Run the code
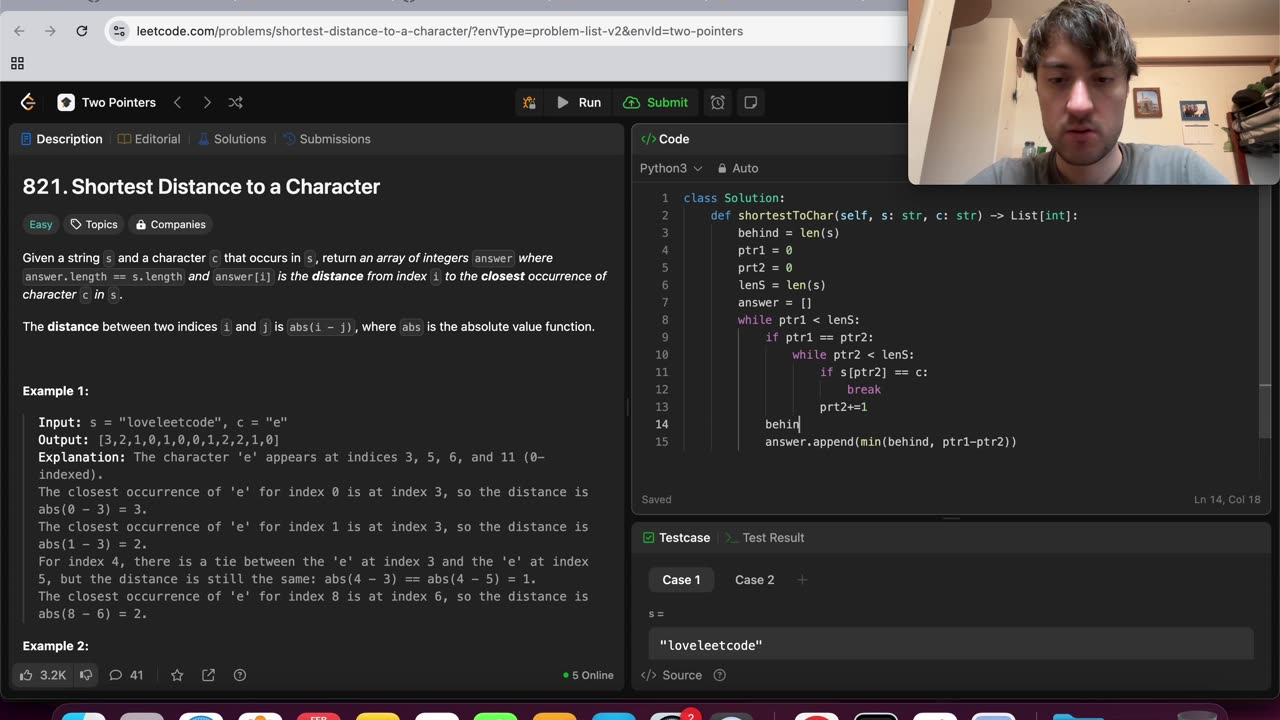The height and width of the screenshot is (720, 1280). click(x=579, y=102)
